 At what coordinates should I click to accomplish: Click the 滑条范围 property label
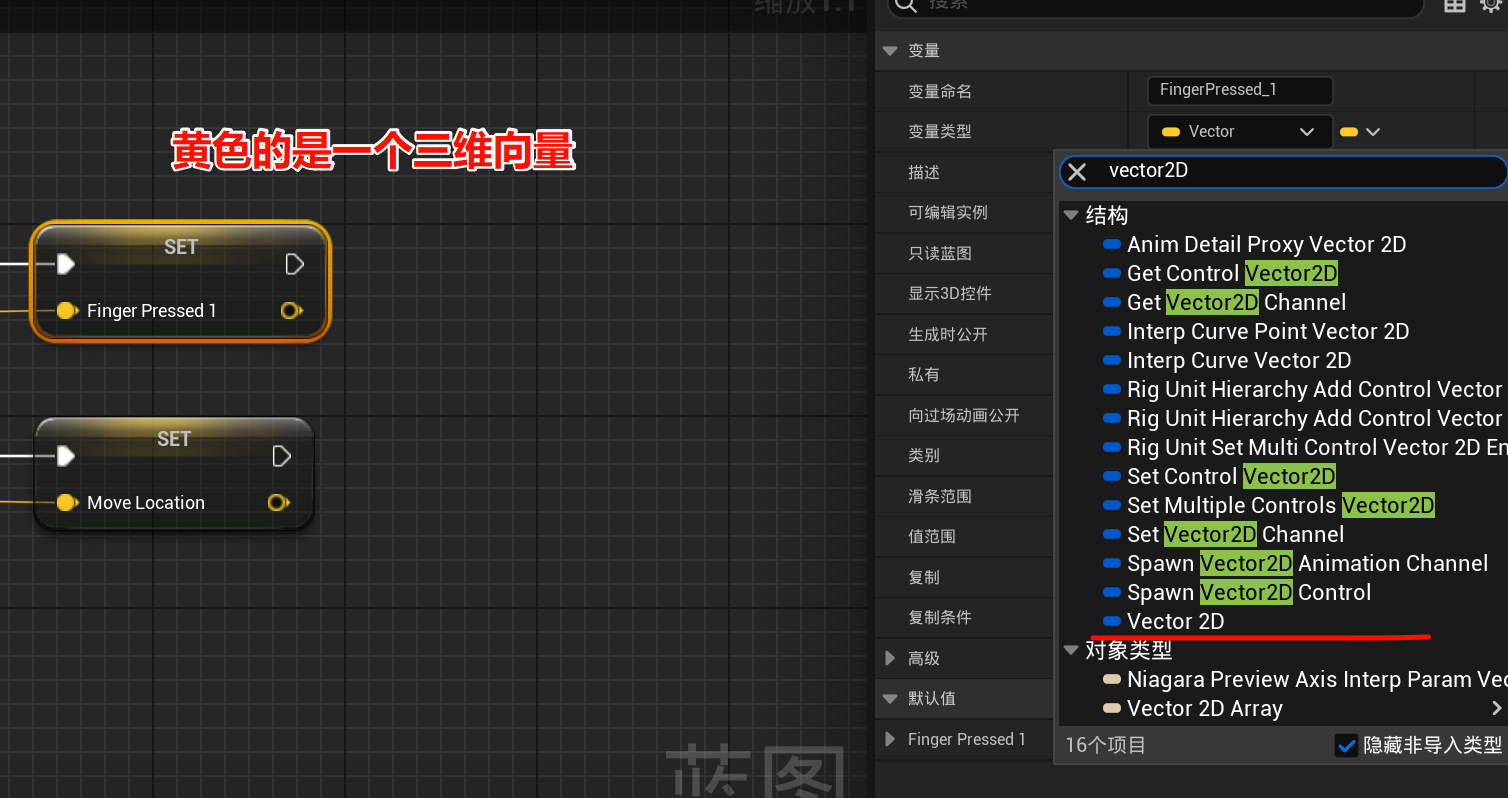(x=939, y=497)
